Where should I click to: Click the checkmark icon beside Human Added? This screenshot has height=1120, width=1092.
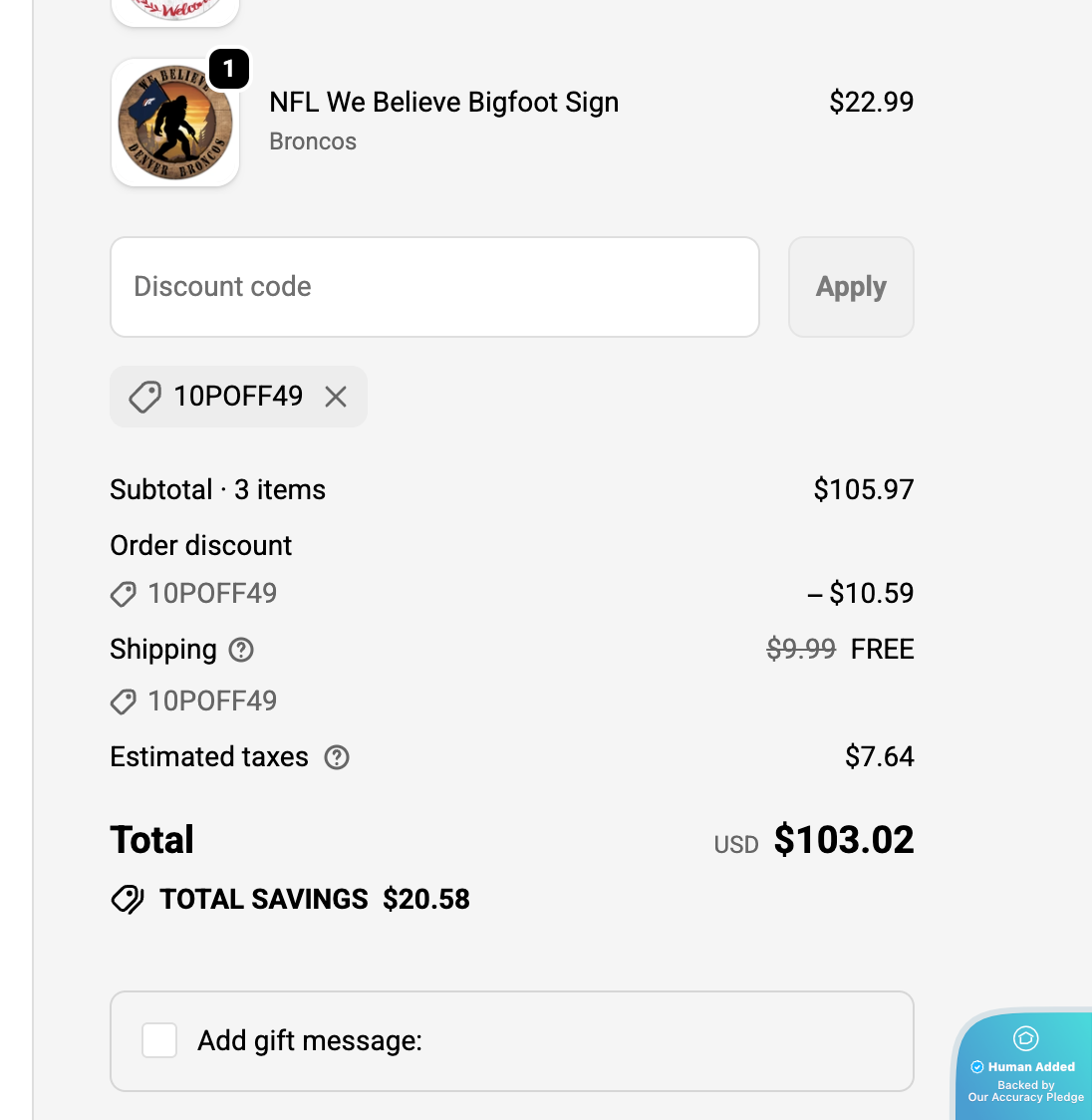(977, 1067)
